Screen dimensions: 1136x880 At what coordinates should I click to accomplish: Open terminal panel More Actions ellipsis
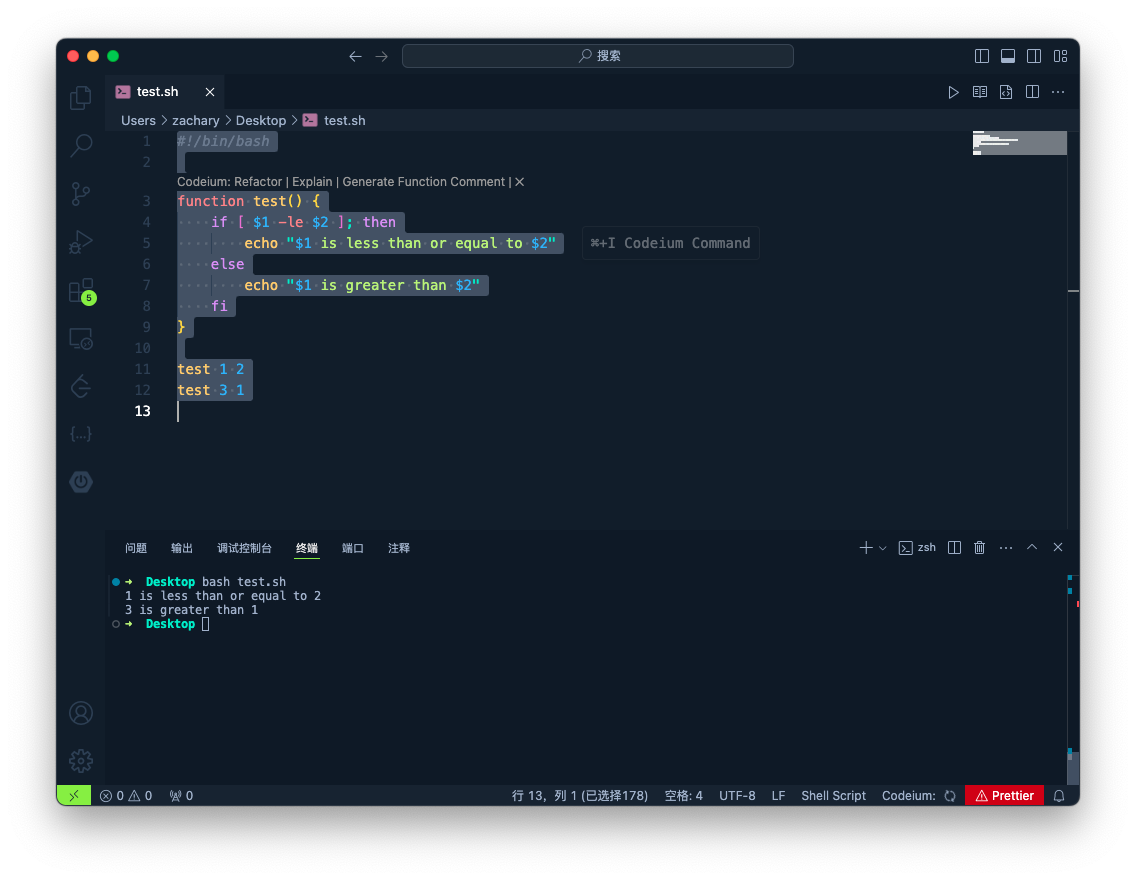(1006, 548)
